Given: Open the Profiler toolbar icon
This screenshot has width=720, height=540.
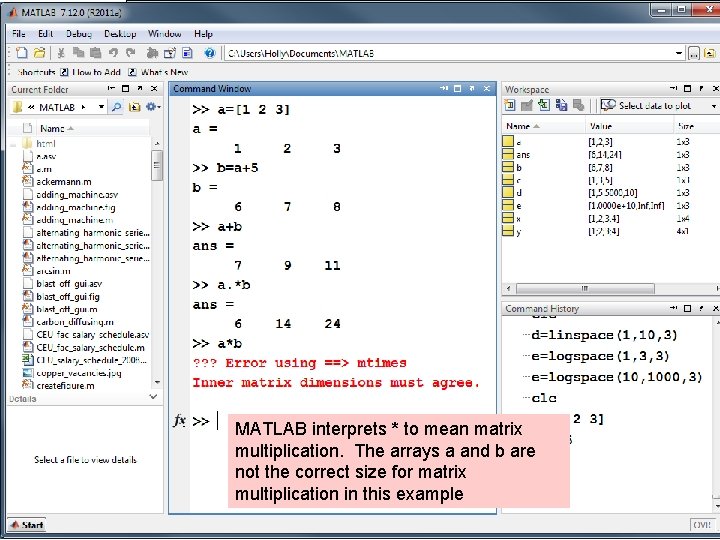Looking at the screenshot, I should (x=187, y=53).
